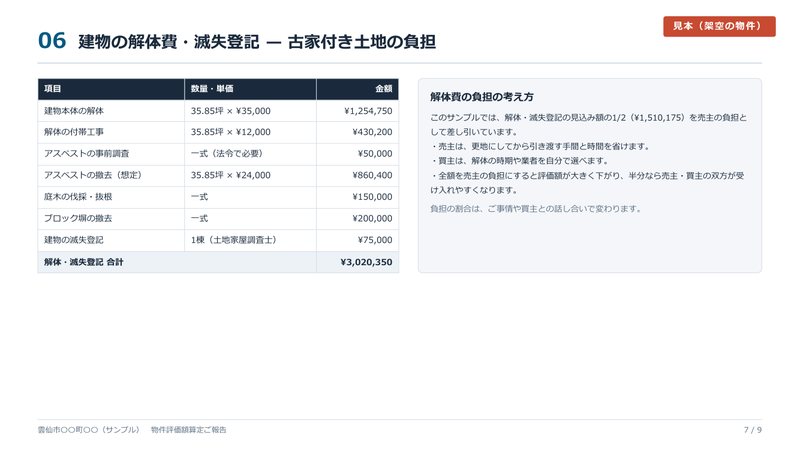This screenshot has height=450, width=800.
Task: Select the amount ¥1,254,750
Action: 368,111
